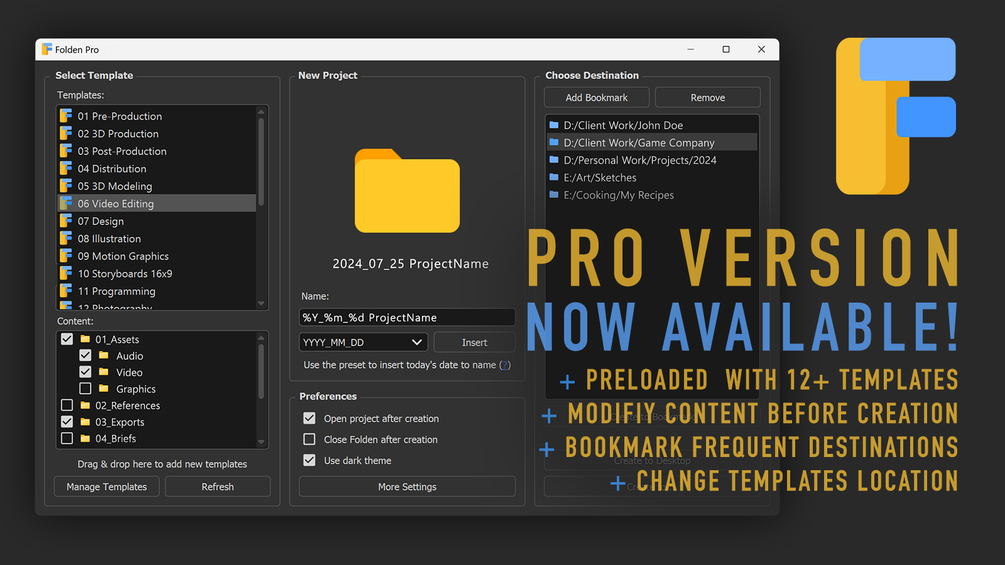Viewport: 1005px width, 565px height.
Task: Maximize the Folden Pro window
Action: pyautogui.click(x=726, y=49)
